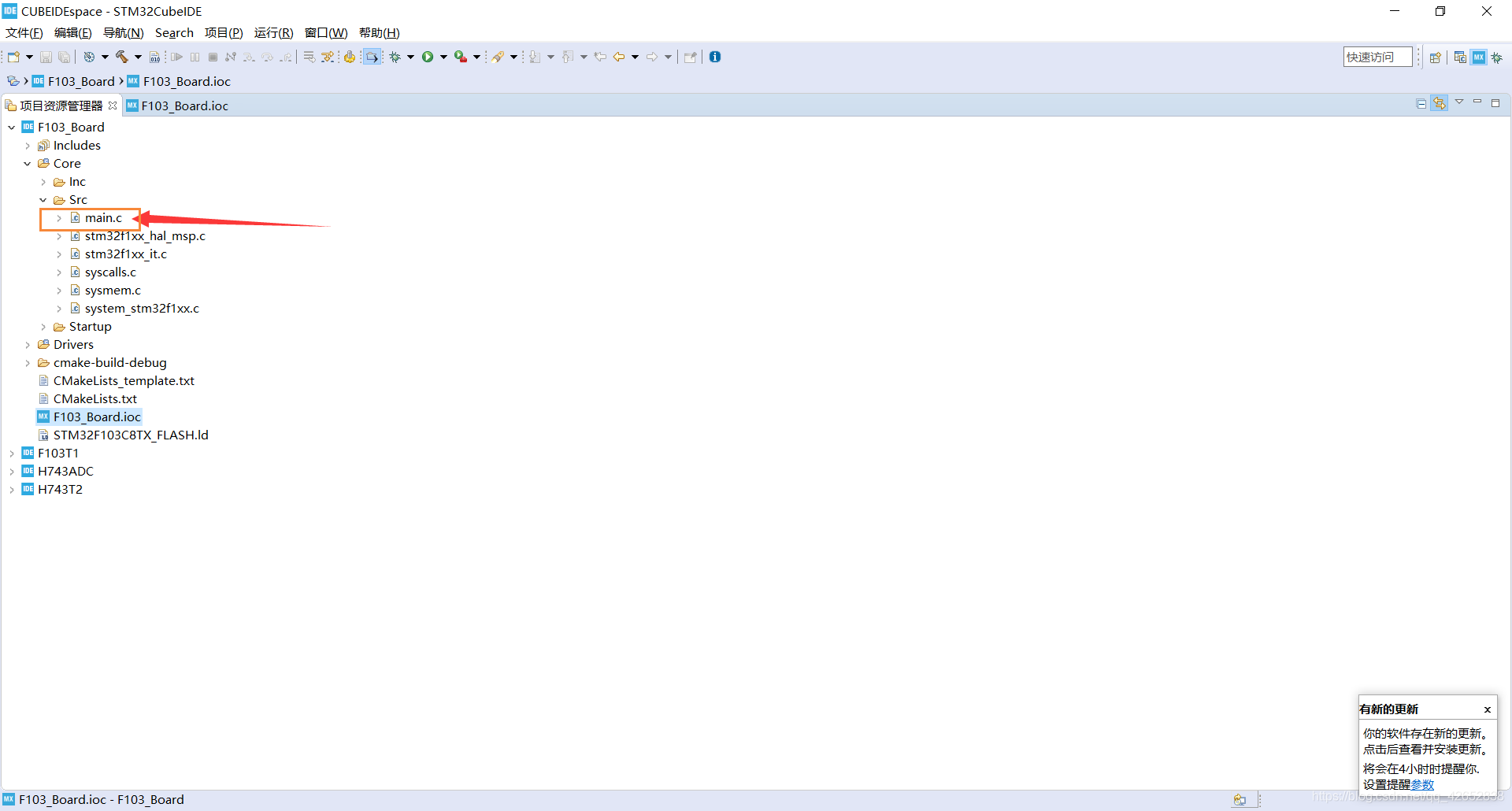
Task: Click the Open Perspective icon
Action: point(1436,57)
